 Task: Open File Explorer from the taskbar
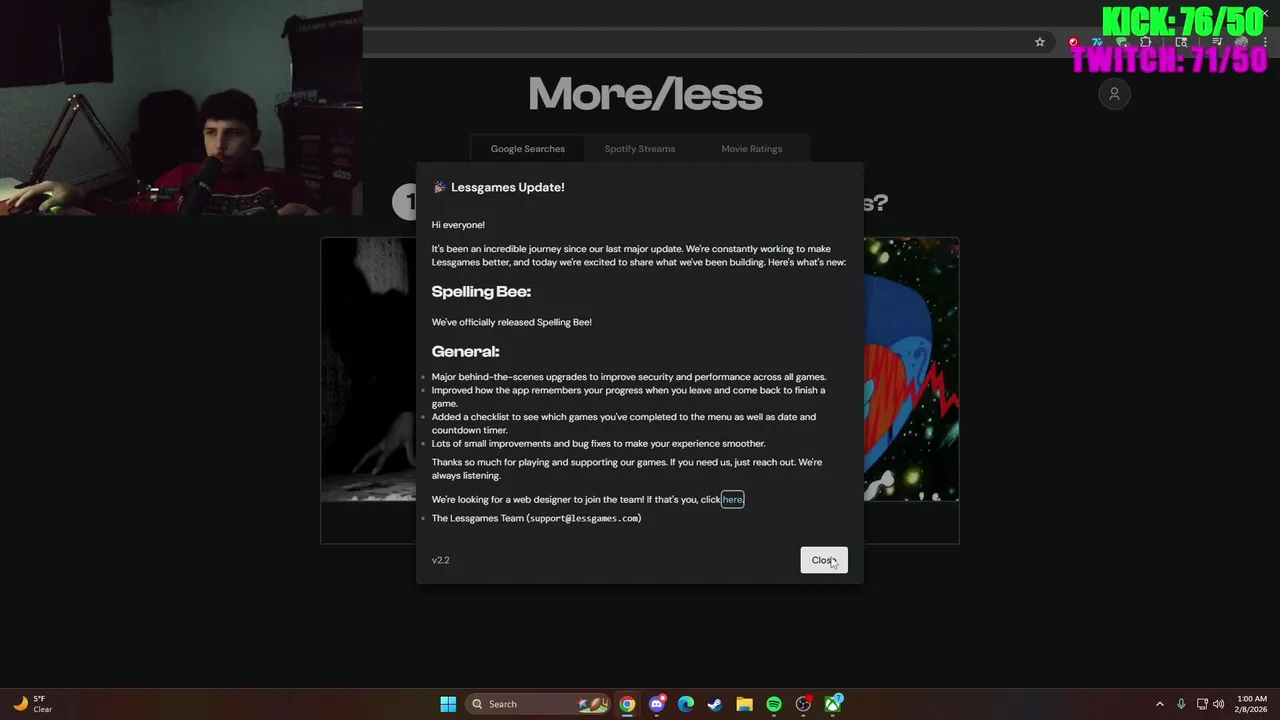coord(744,704)
